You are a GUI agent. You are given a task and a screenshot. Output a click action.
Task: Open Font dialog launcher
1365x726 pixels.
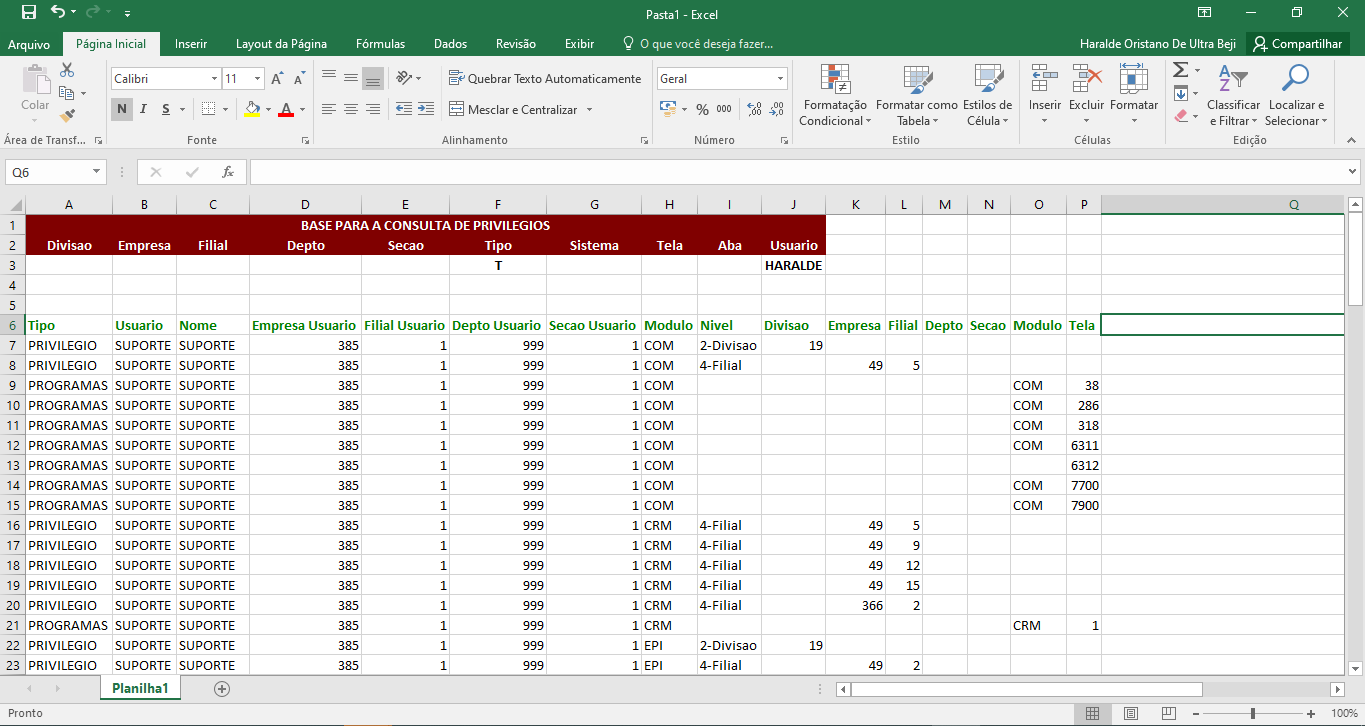[x=305, y=141]
